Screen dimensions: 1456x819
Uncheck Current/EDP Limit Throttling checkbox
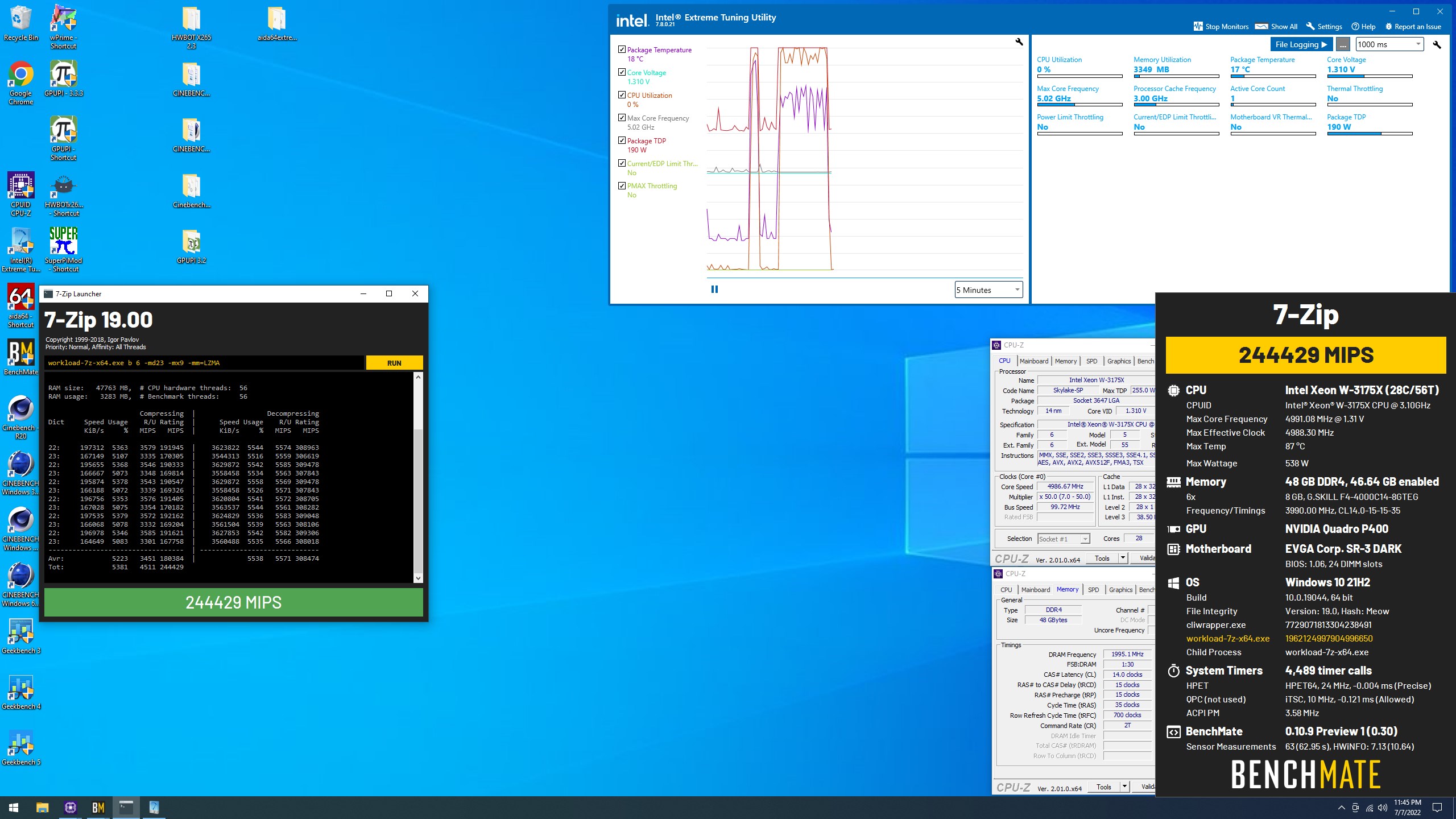(622, 163)
